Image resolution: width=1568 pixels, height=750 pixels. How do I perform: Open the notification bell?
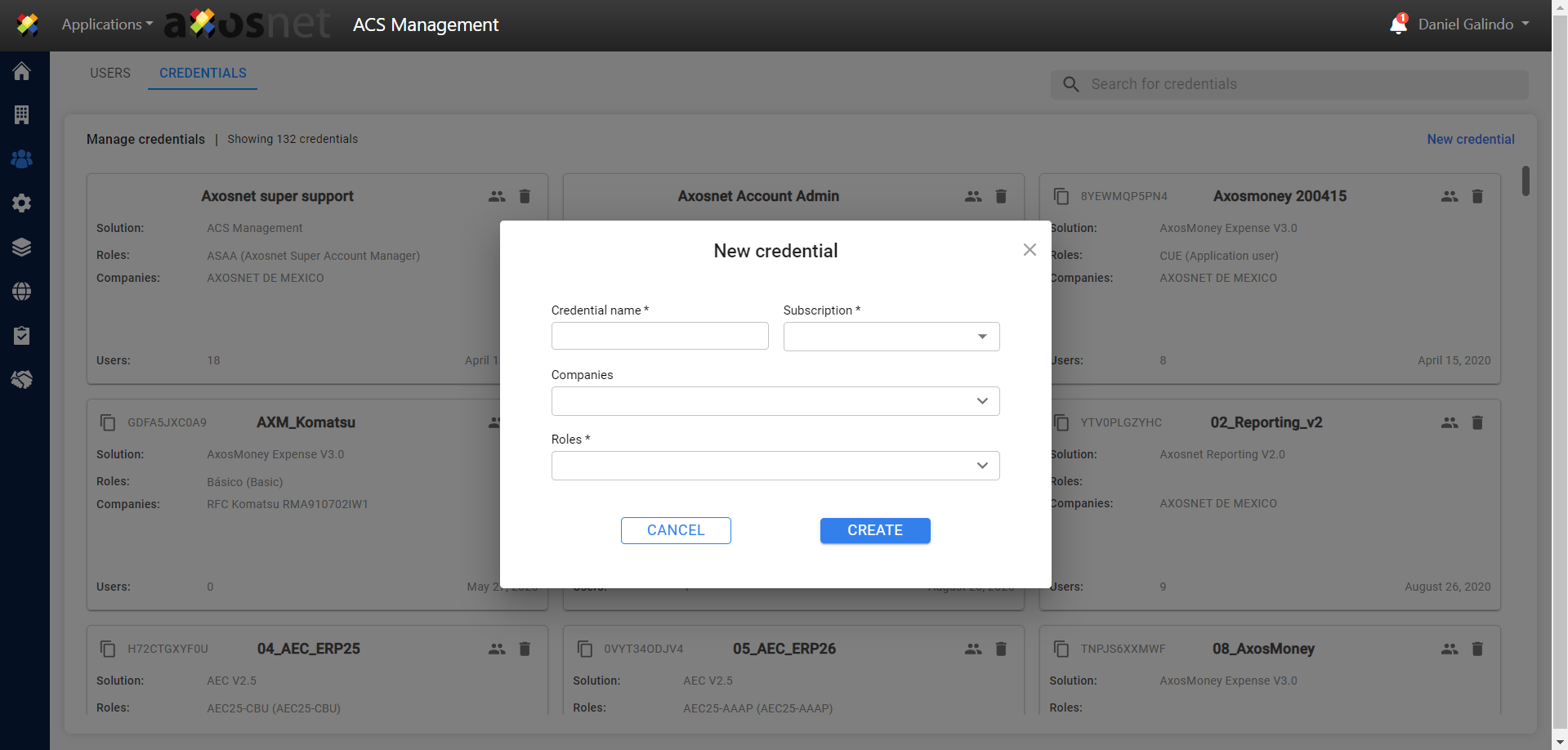1398,25
